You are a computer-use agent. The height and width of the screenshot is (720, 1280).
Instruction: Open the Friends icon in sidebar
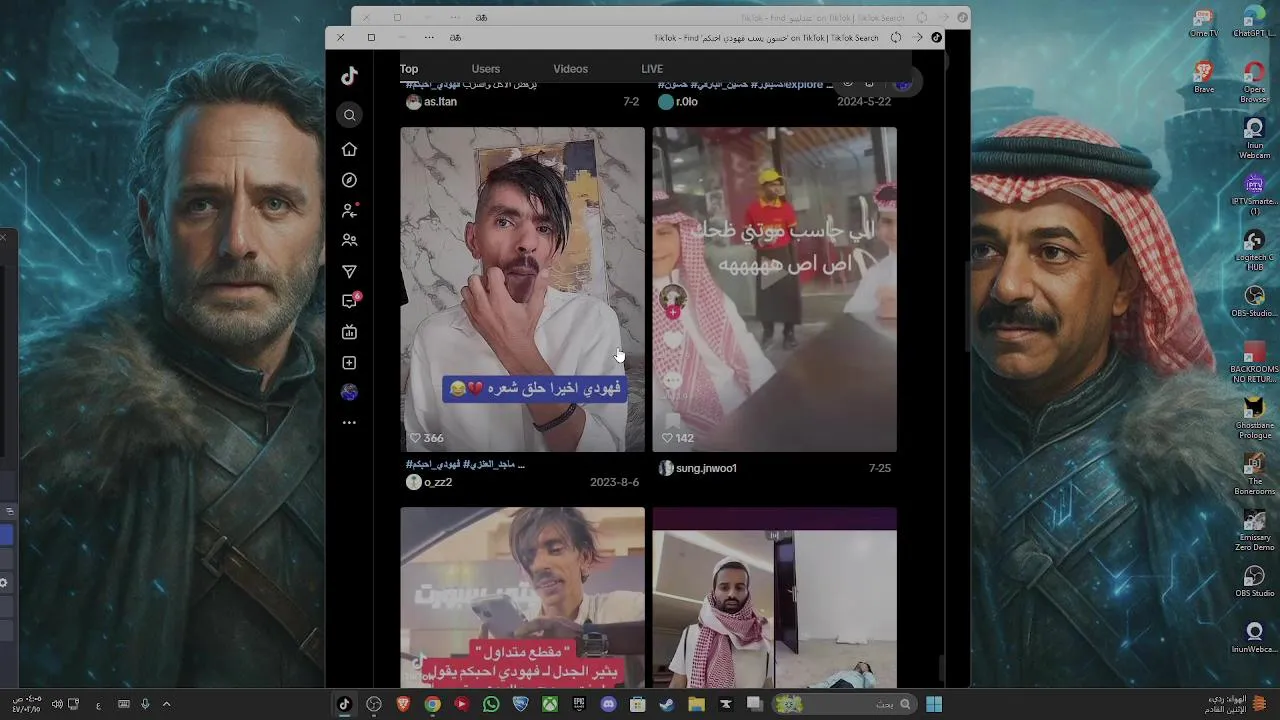(349, 241)
